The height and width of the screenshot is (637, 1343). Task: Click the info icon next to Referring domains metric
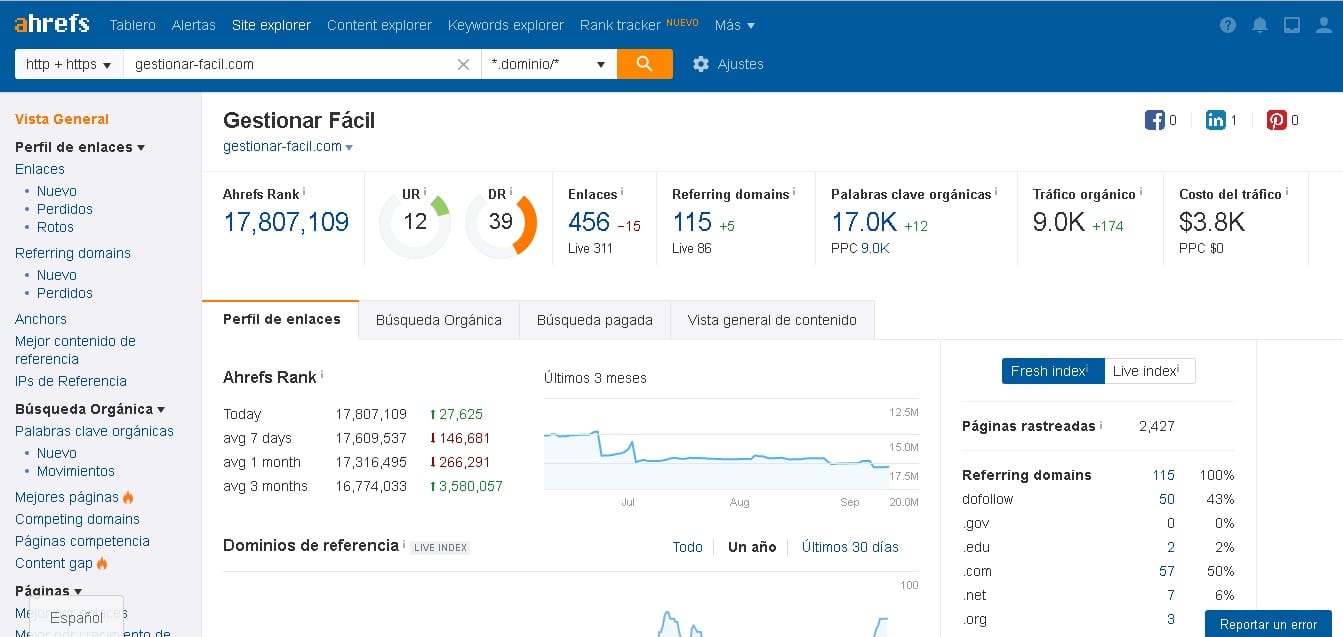tap(795, 192)
